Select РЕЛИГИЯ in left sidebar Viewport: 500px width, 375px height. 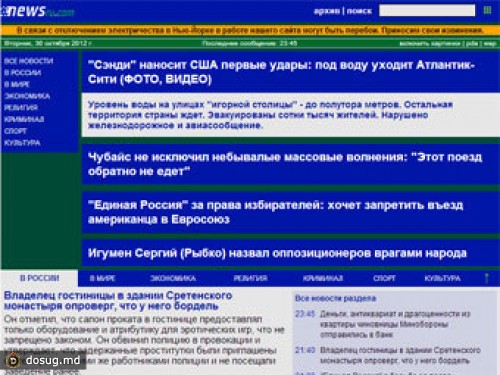click(x=21, y=108)
